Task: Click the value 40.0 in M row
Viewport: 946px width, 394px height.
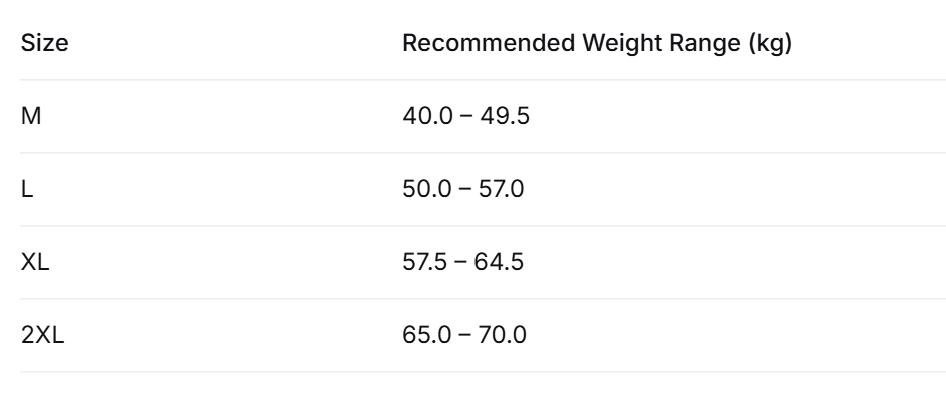Action: 427,116
